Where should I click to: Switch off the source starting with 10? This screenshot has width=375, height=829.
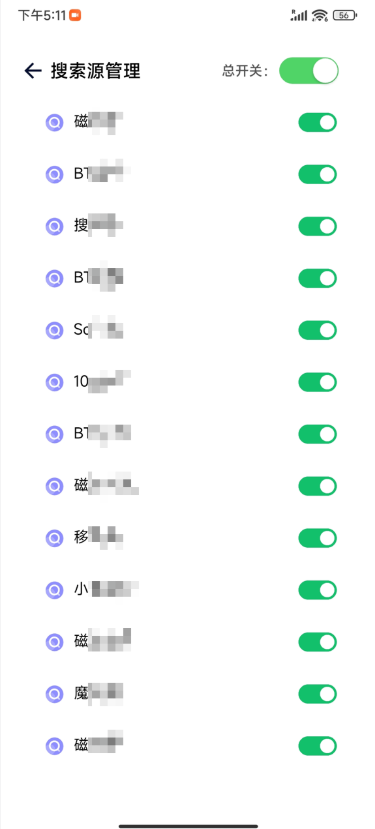click(x=317, y=382)
